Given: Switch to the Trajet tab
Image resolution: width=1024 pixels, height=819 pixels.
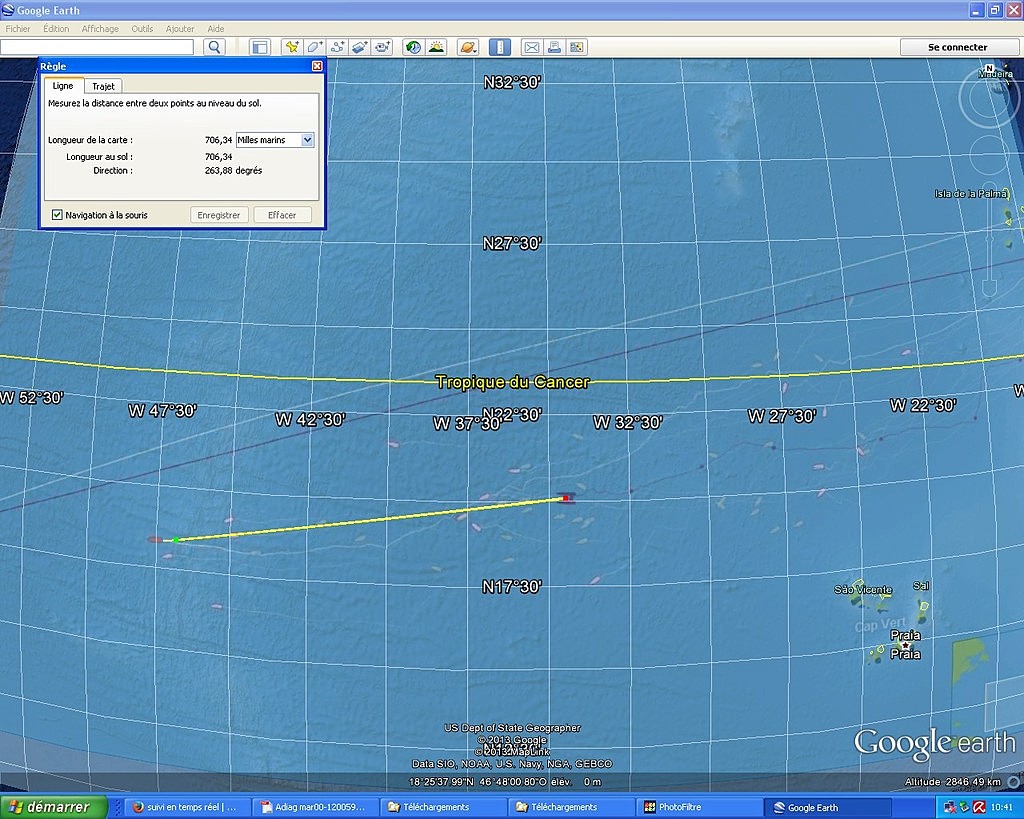Looking at the screenshot, I should [x=103, y=86].
